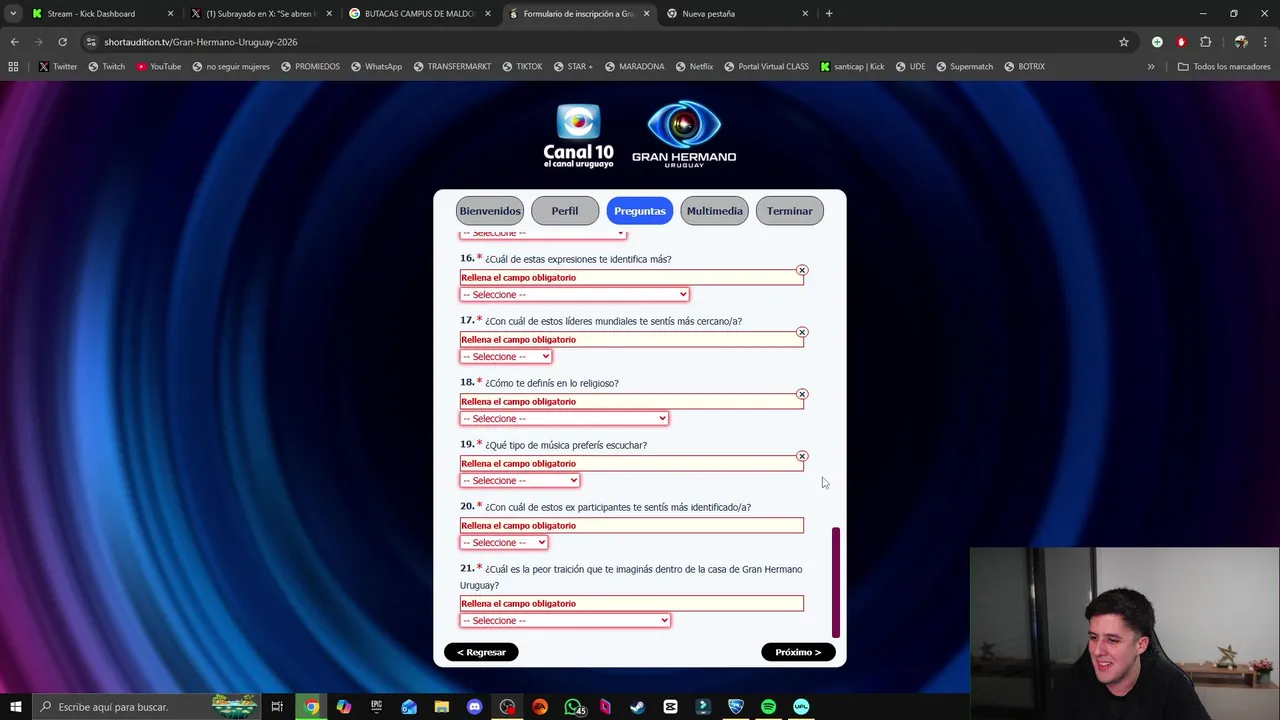This screenshot has height=720, width=1280.
Task: Switch to the Nueva pestaña browser tab
Action: click(x=738, y=14)
